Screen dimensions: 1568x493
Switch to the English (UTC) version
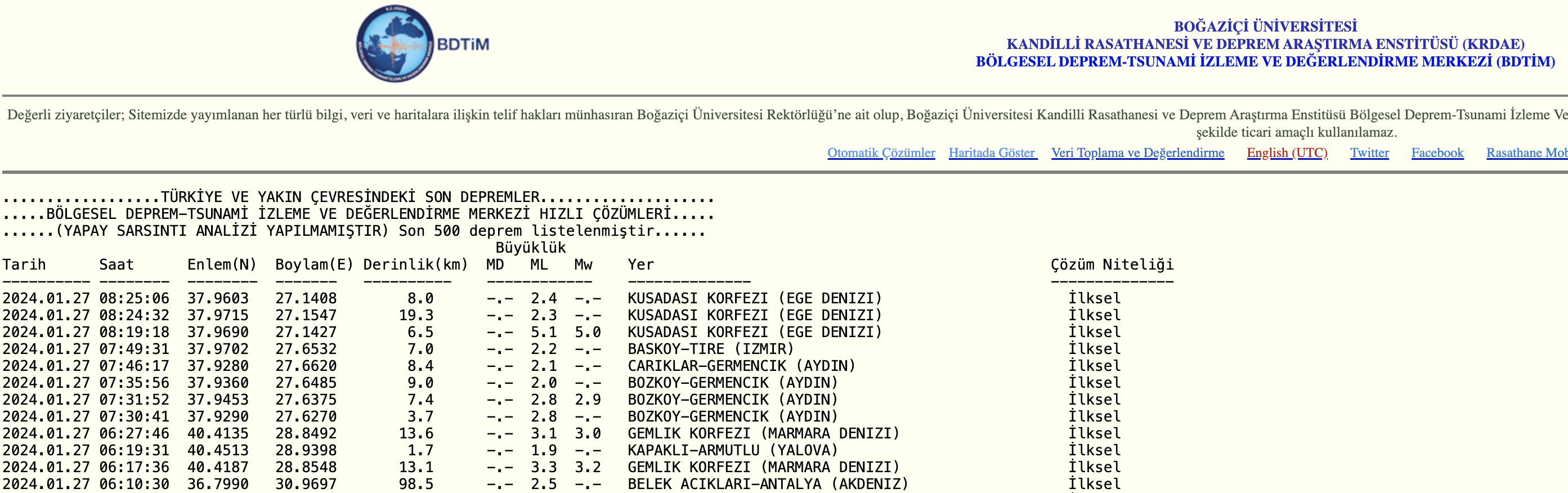1287,153
